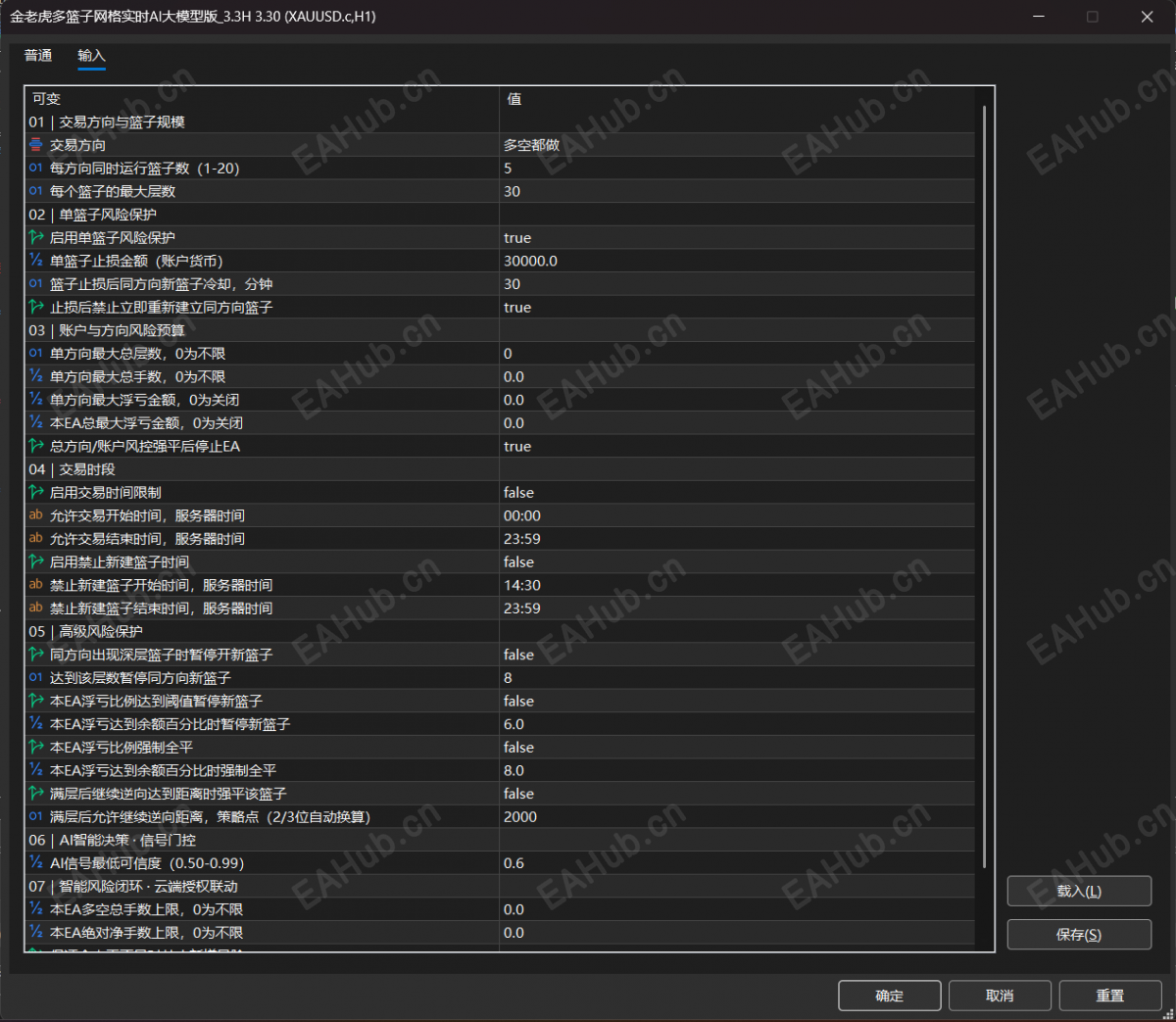Select section row 01 | 交易方向与篮子规模

[x=501, y=122]
